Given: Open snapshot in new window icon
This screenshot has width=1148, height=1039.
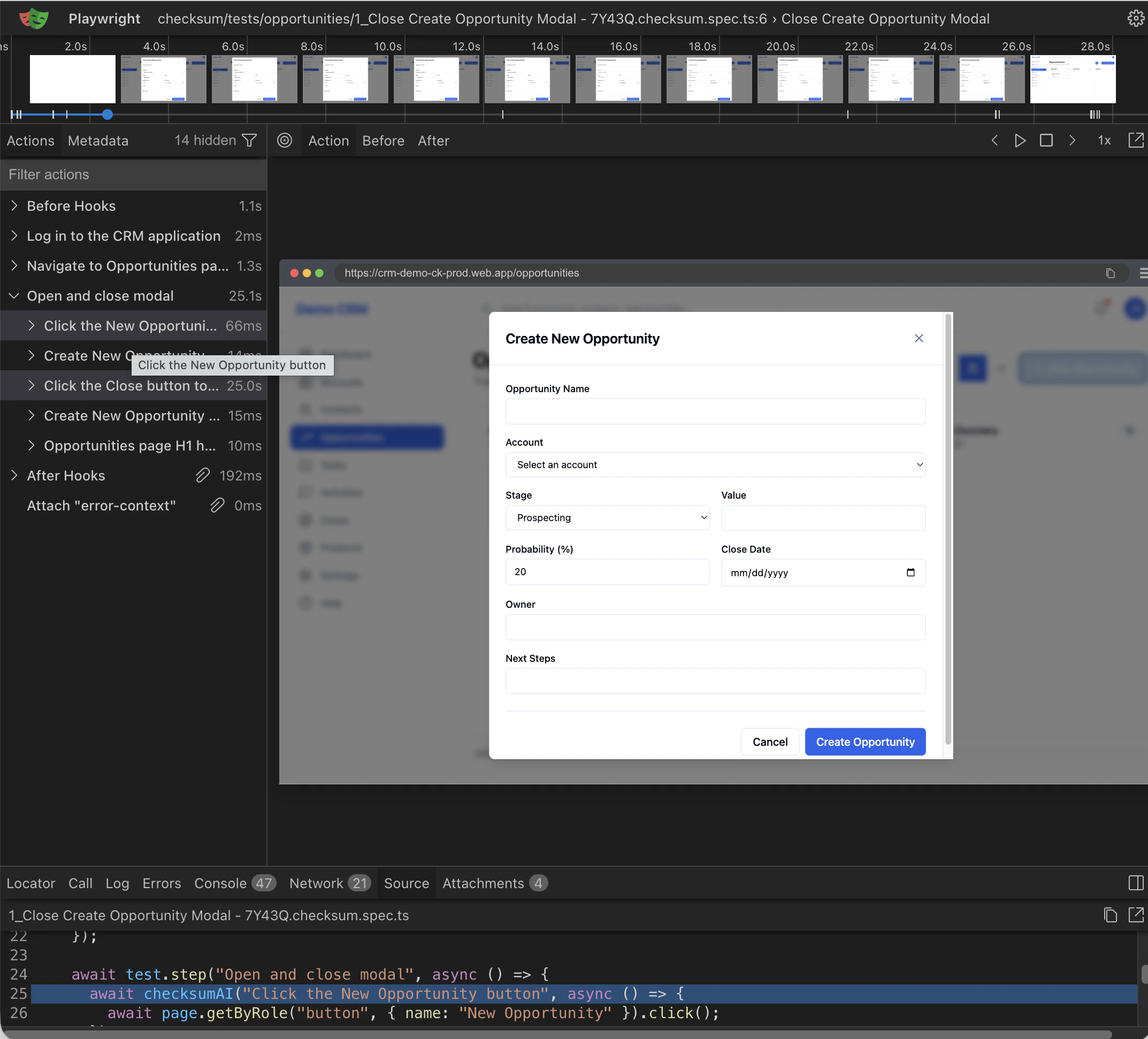Looking at the screenshot, I should click(1136, 140).
